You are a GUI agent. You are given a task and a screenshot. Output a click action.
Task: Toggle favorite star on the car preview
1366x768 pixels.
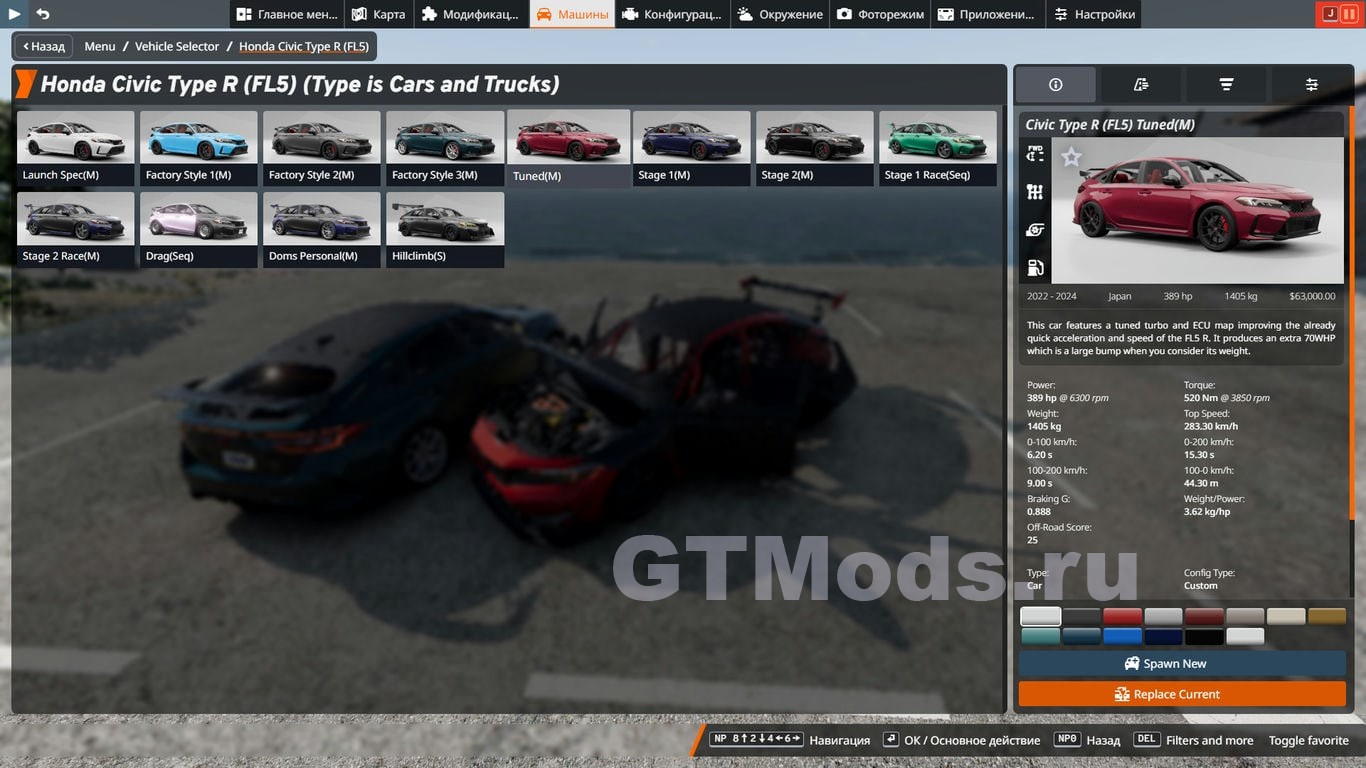click(1071, 157)
